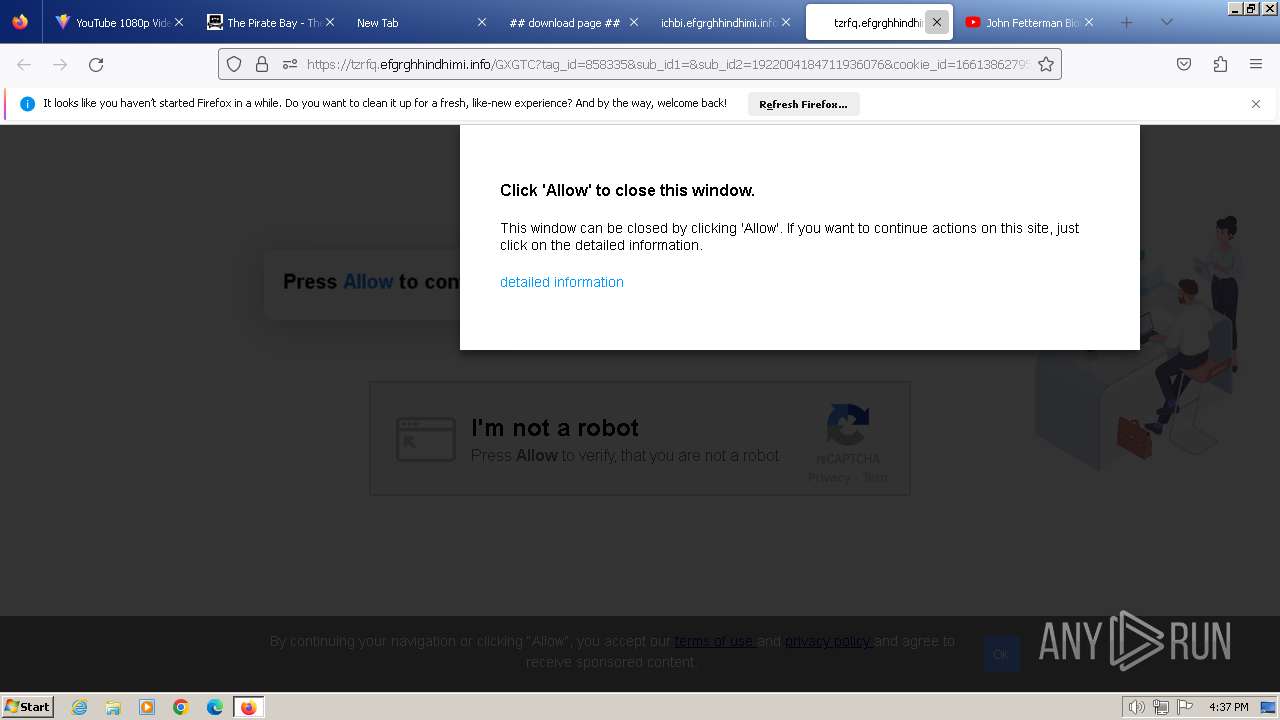Switch to the New Tab tab
The height and width of the screenshot is (720, 1280).
[420, 22]
